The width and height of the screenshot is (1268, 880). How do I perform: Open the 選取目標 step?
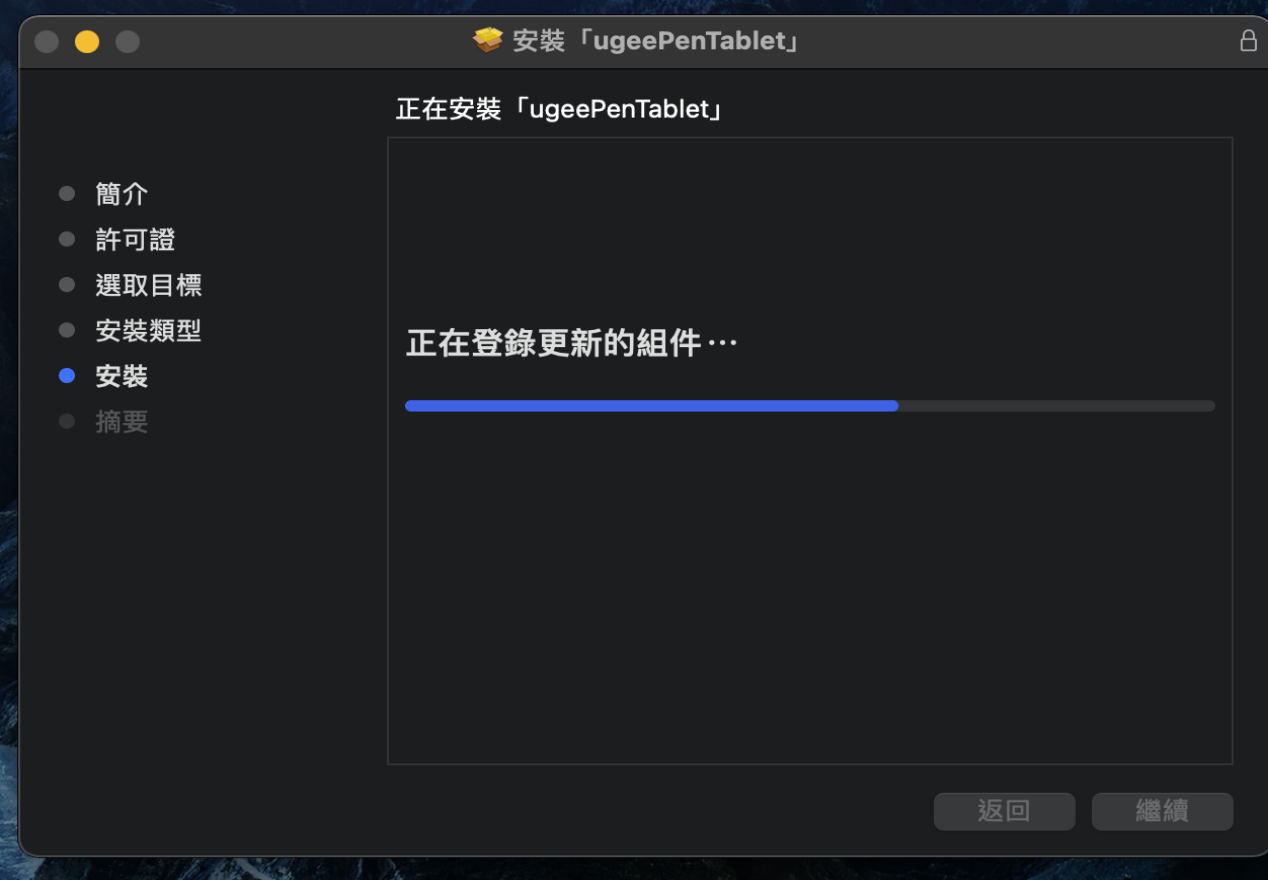(148, 285)
